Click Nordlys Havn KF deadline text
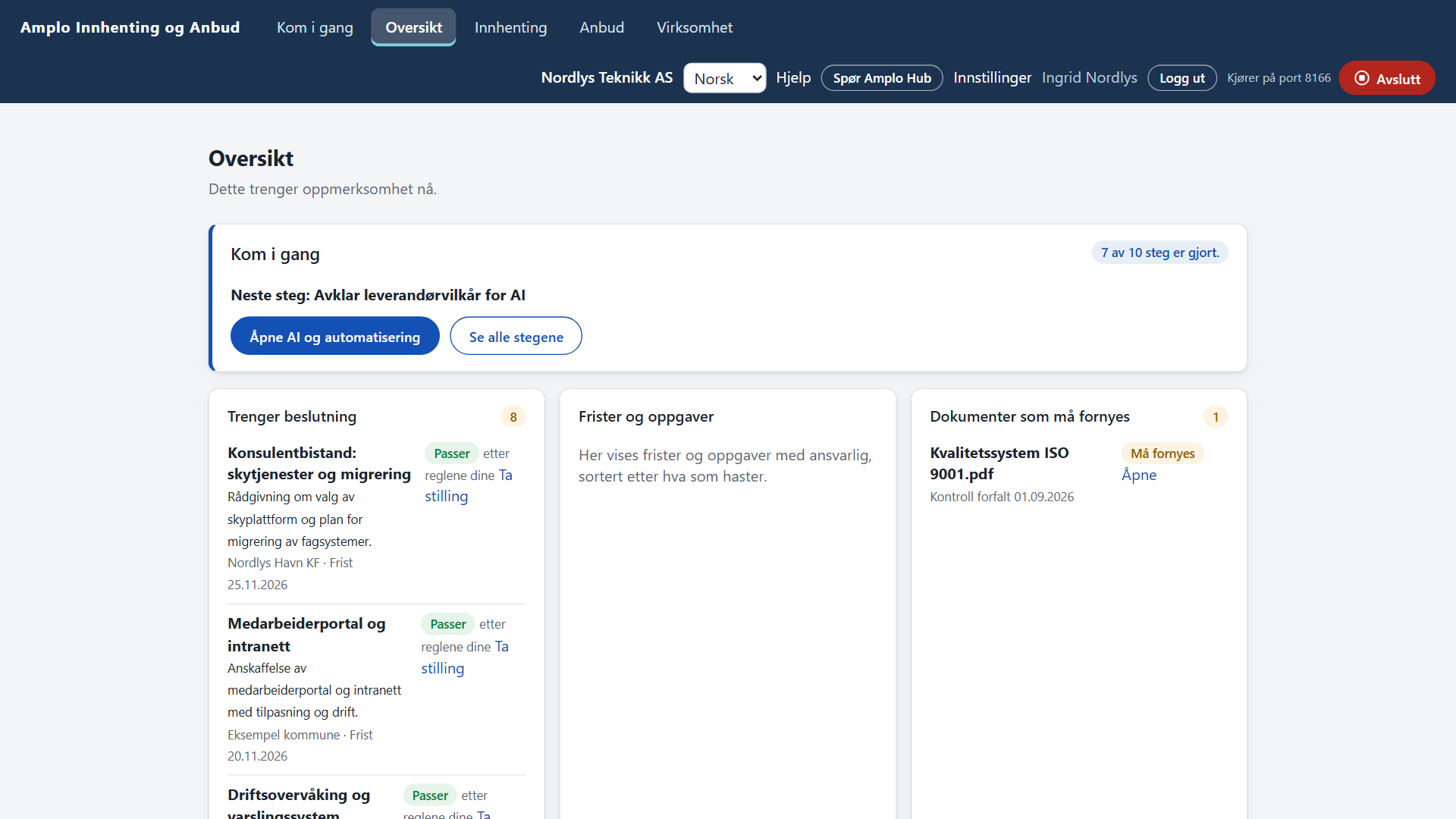 [x=290, y=573]
